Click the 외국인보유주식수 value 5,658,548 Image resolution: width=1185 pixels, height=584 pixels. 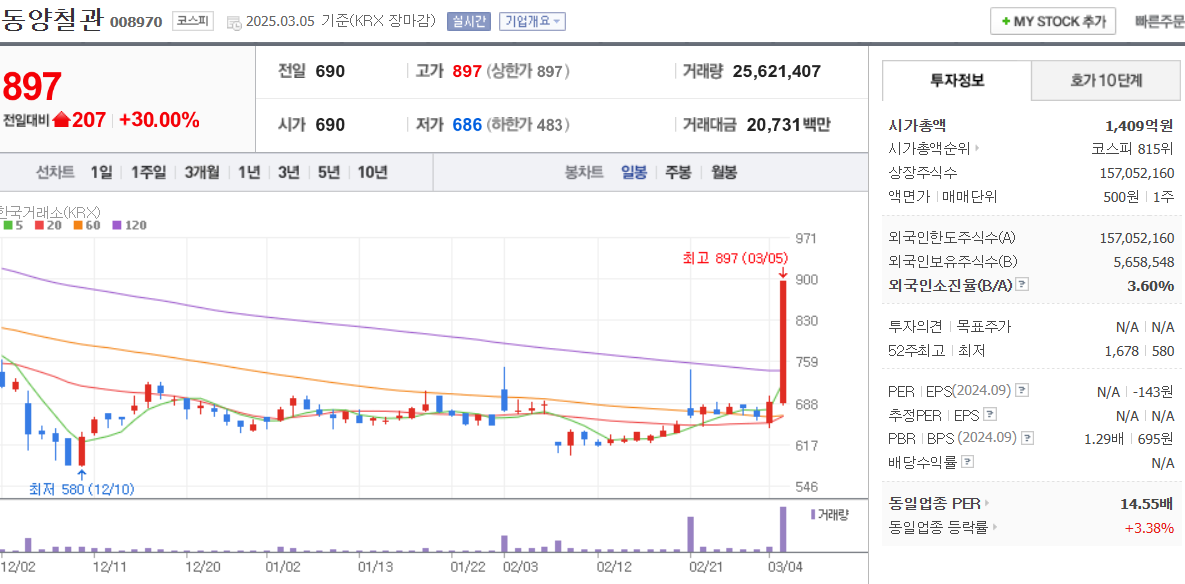pyautogui.click(x=1143, y=261)
